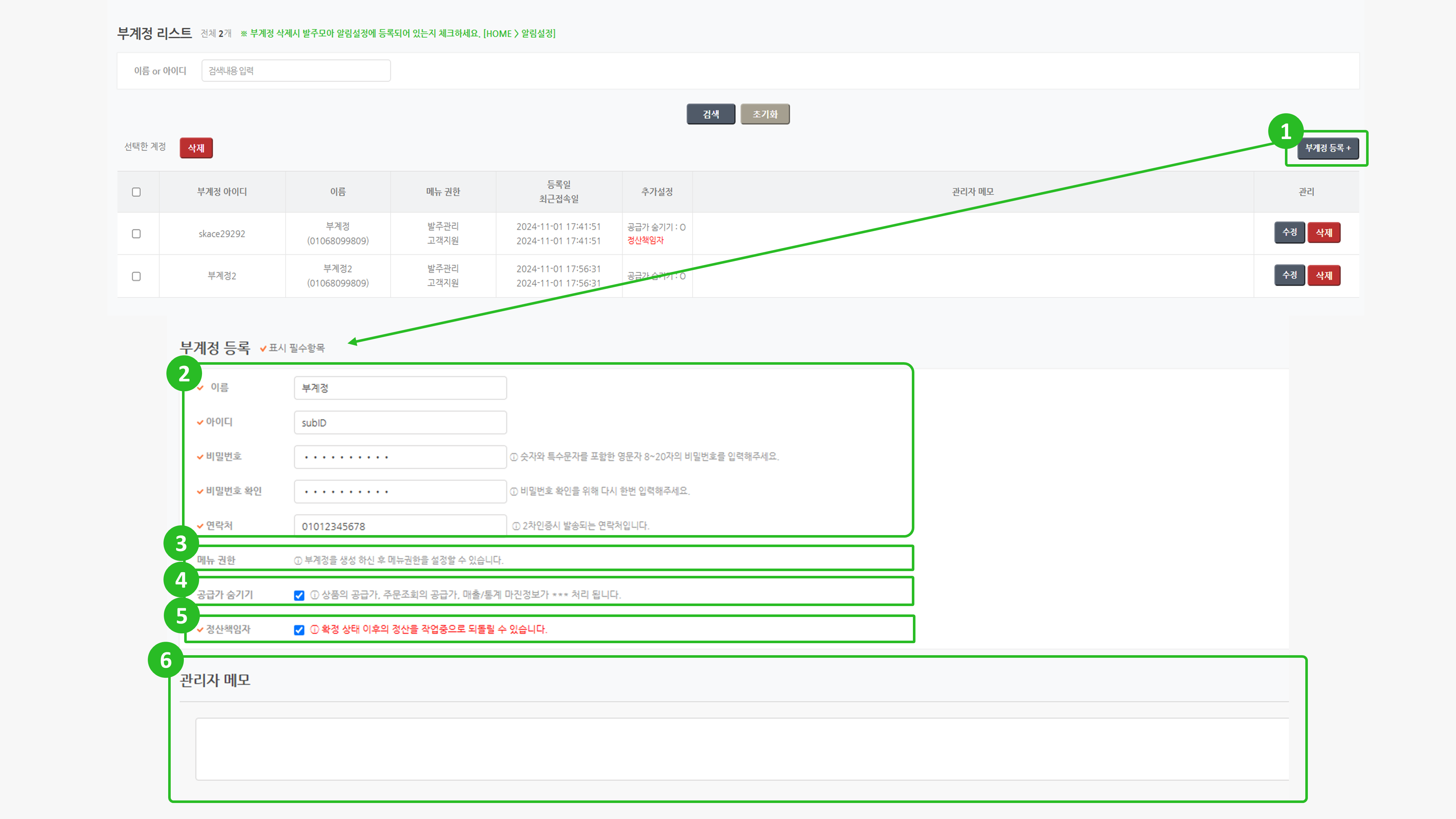
Task: Click red 삭제 button next to 선택한 계정
Action: click(196, 148)
